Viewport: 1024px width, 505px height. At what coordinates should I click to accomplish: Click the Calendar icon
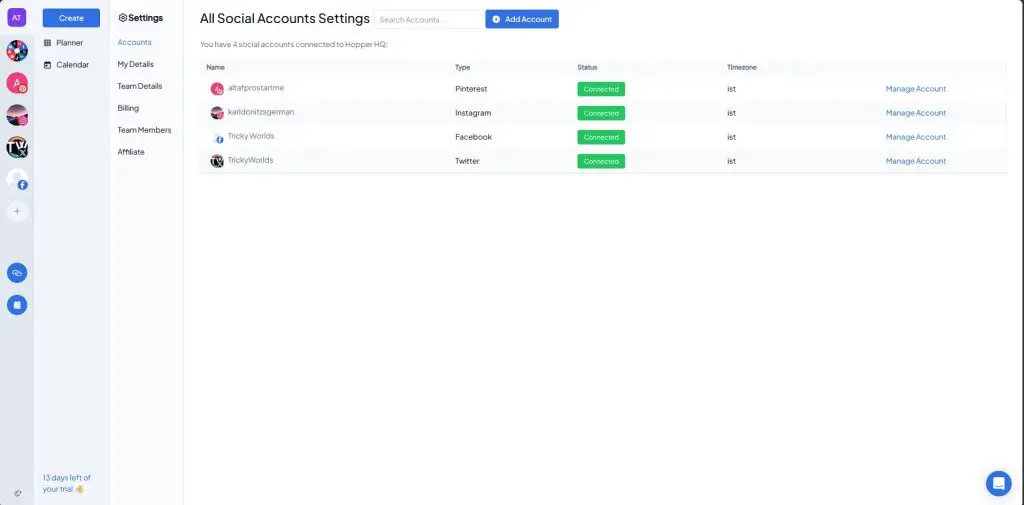click(47, 65)
